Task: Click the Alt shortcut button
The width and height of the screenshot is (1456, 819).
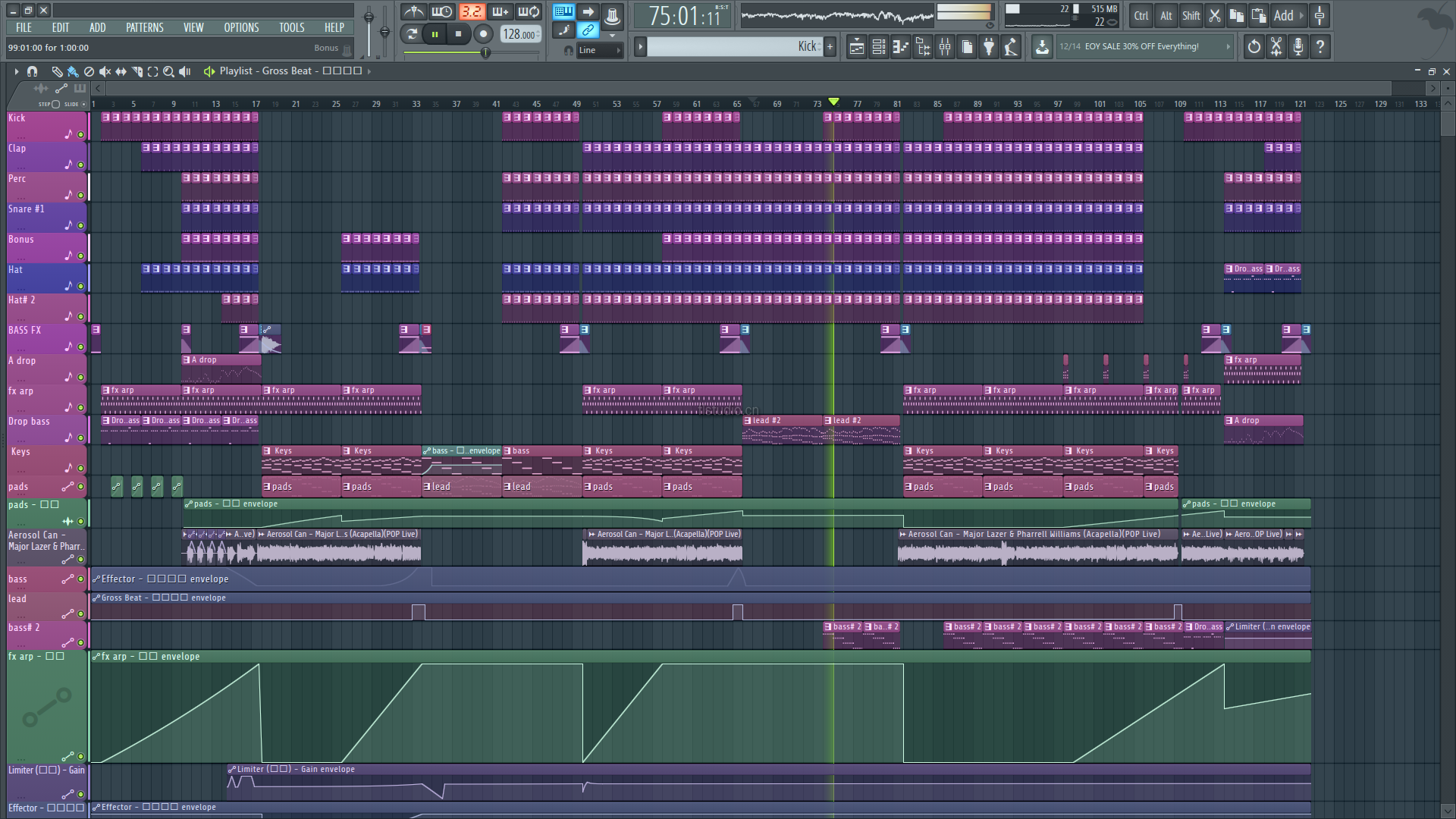Action: [1166, 15]
